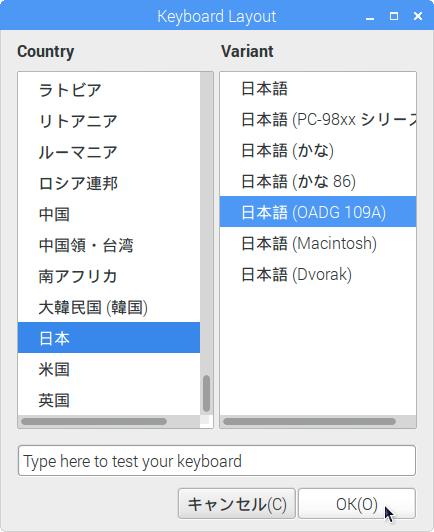Image resolution: width=434 pixels, height=532 pixels.
Task: Confirm the layout with OK(O)
Action: (x=357, y=504)
